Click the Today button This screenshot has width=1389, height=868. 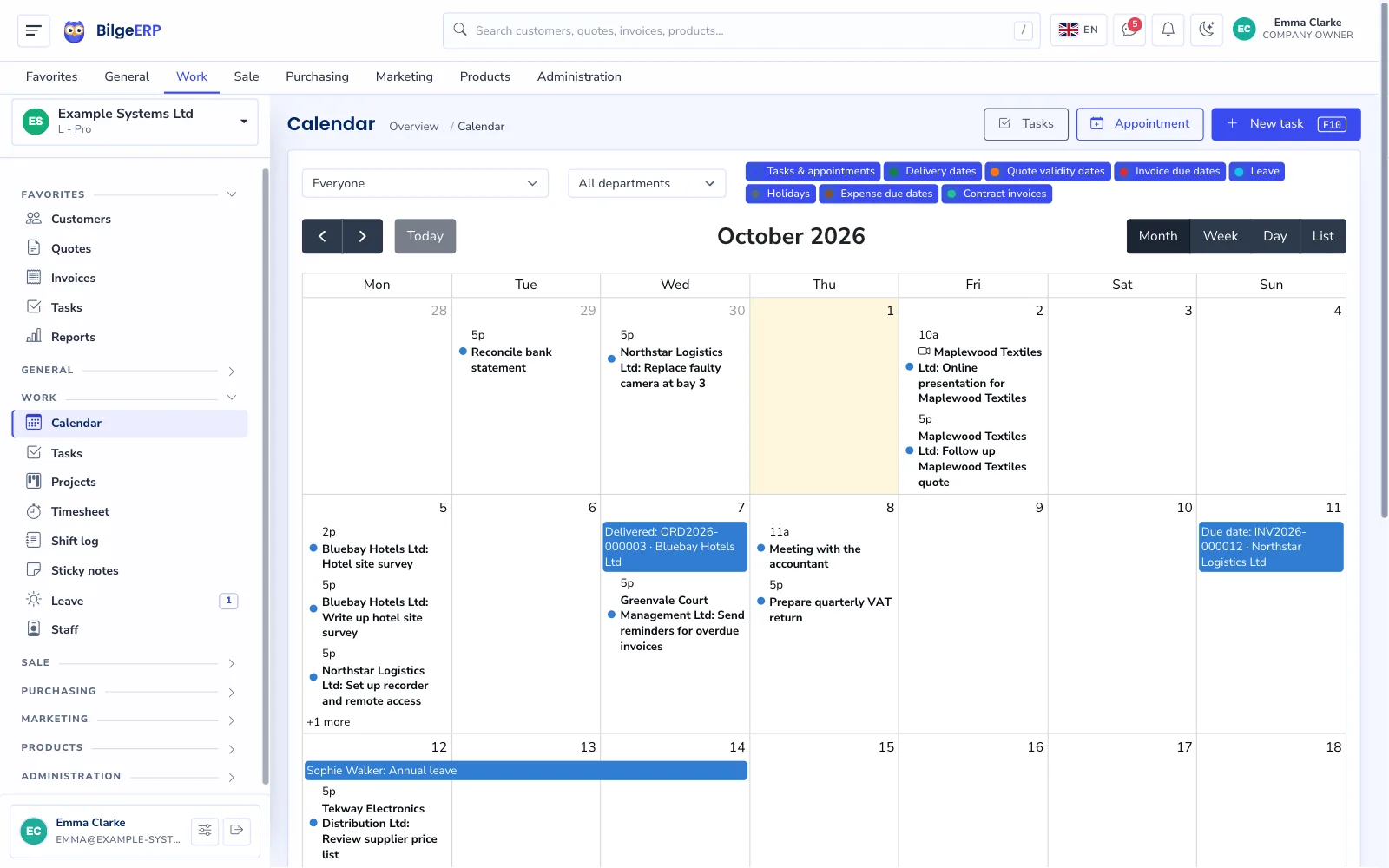coord(425,236)
